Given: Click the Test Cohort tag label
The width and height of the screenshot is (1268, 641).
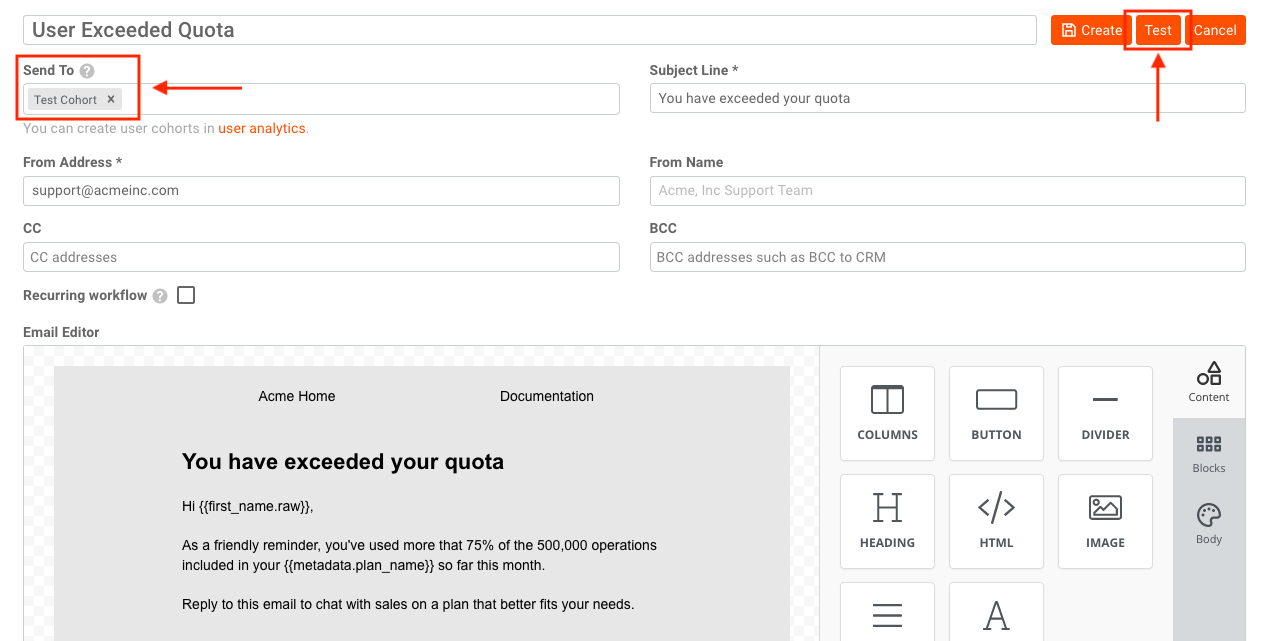Looking at the screenshot, I should 65,99.
